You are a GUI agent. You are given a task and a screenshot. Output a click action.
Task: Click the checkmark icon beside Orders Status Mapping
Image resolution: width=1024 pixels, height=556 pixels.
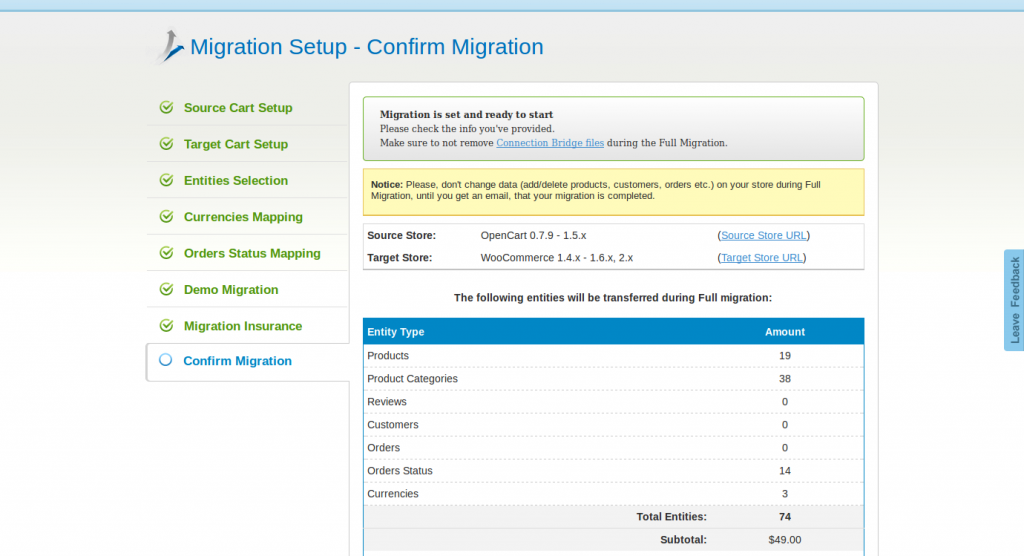pos(166,253)
